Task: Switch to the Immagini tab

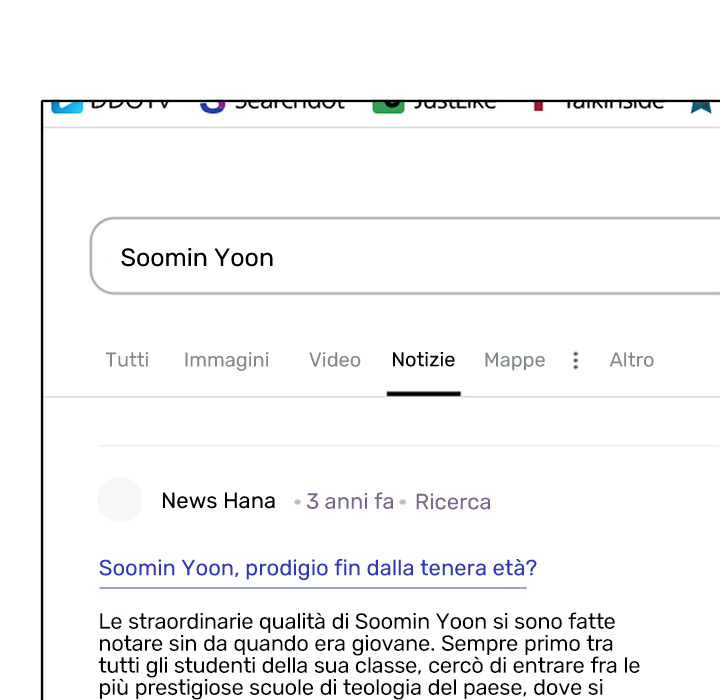Action: [x=226, y=360]
